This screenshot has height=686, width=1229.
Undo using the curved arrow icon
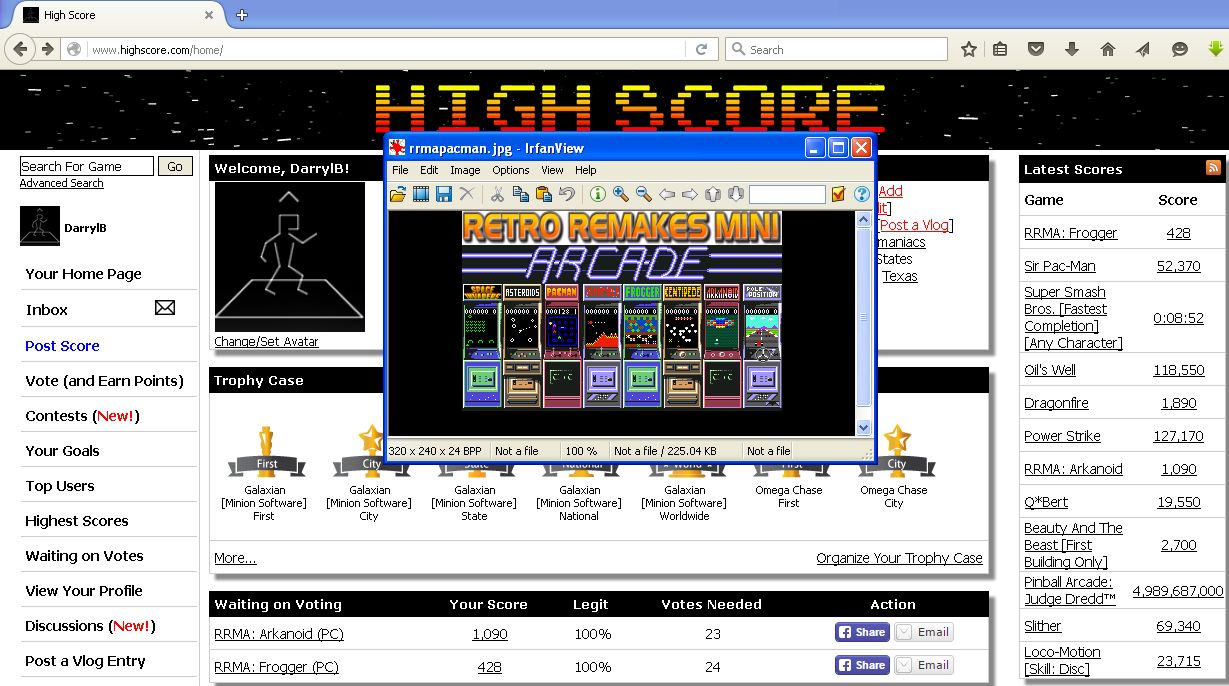pyautogui.click(x=567, y=194)
